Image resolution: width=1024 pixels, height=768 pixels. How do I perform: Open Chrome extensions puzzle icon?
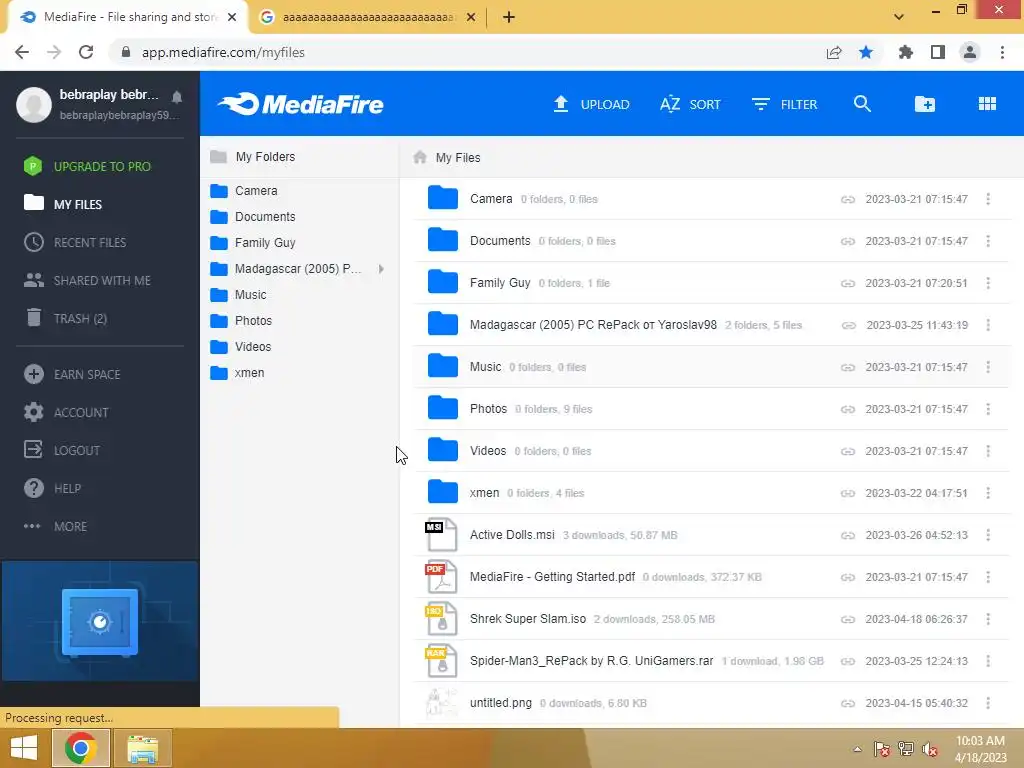(905, 52)
